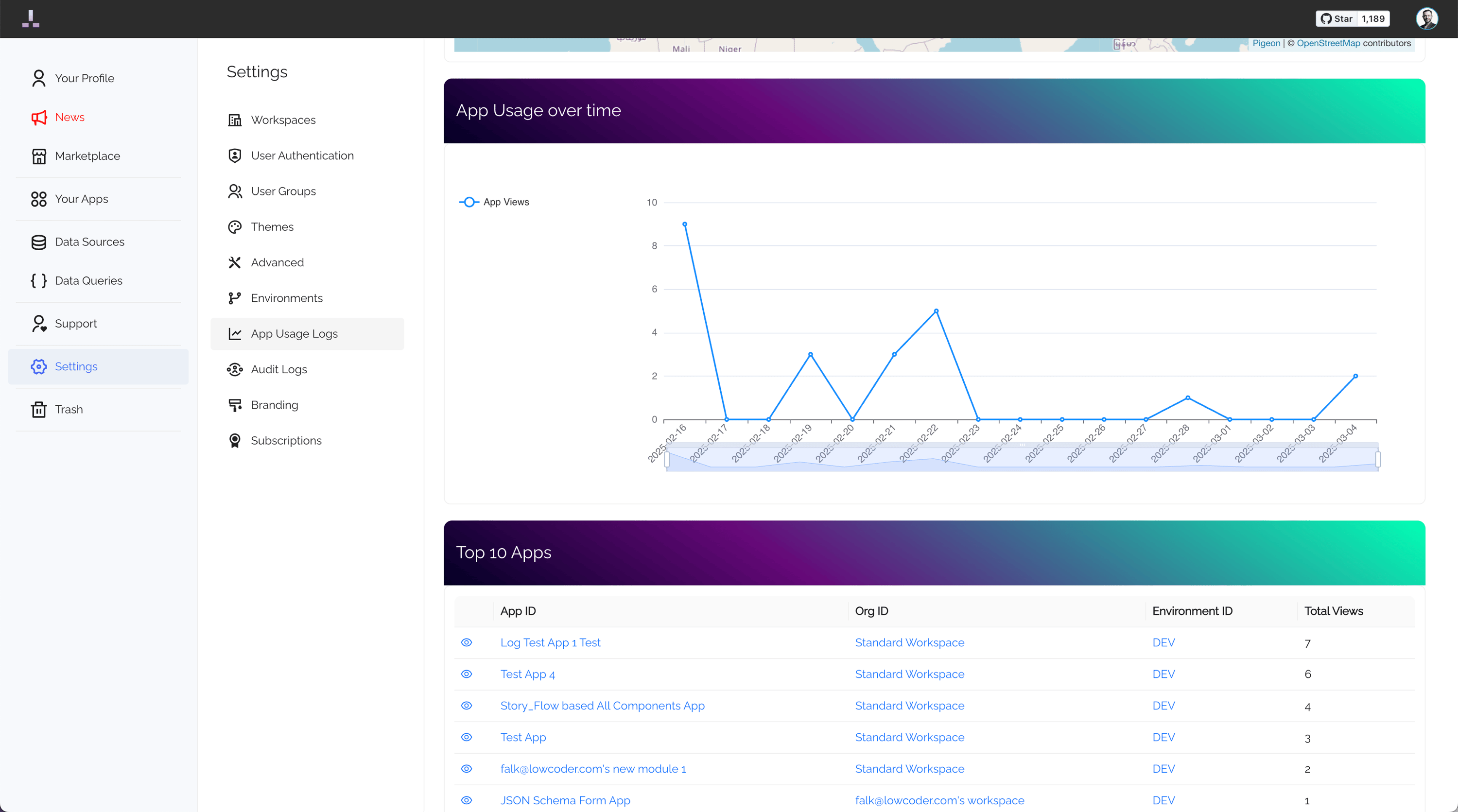
Task: Click the eye icon for Story_Flow based All Components App
Action: (x=467, y=706)
